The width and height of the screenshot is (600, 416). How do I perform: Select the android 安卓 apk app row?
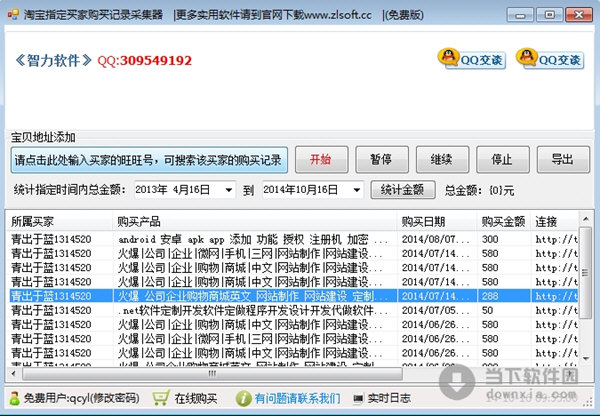coord(293,239)
